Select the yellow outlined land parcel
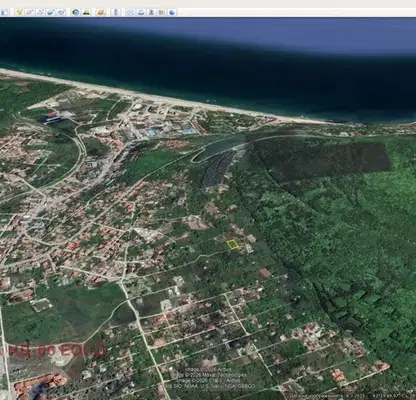Image resolution: width=416 pixels, height=400 pixels. click(233, 245)
